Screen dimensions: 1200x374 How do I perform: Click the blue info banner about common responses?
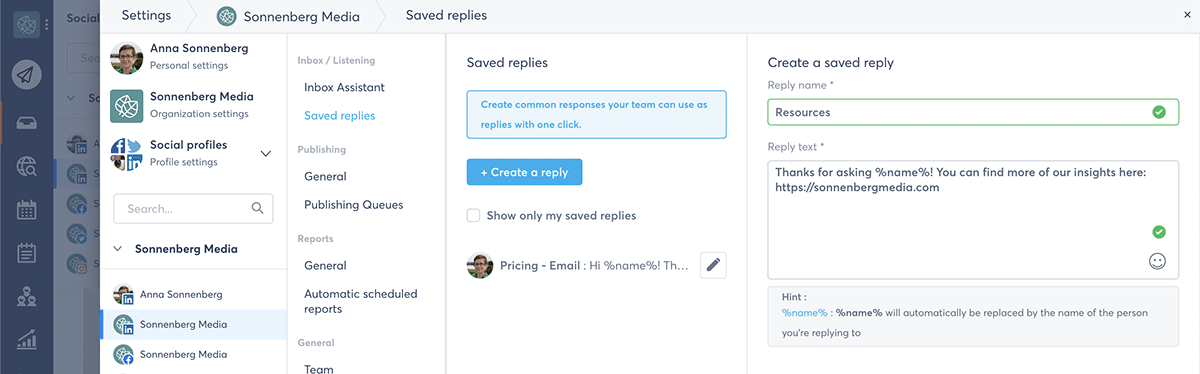[596, 114]
